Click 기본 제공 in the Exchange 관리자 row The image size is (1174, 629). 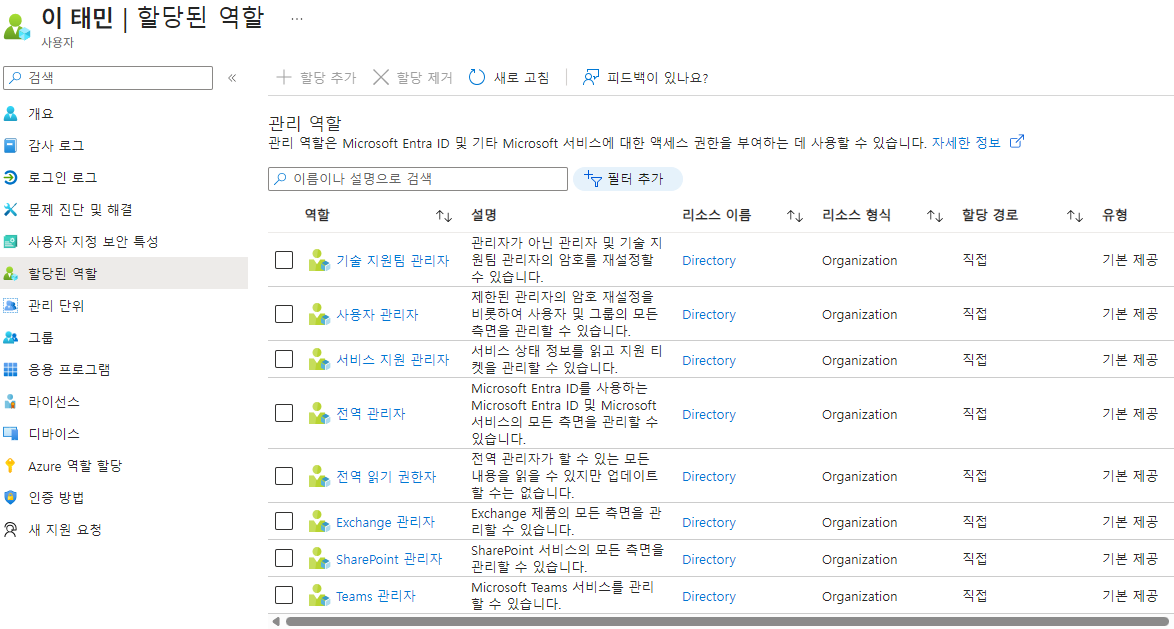(x=1130, y=521)
